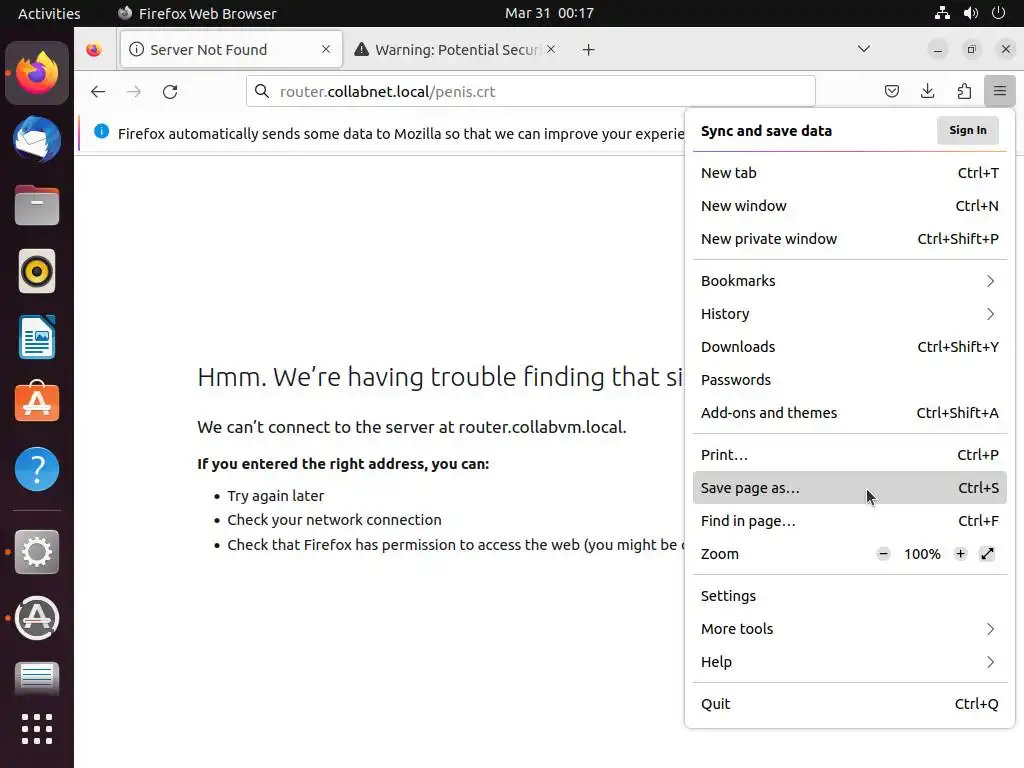The image size is (1024, 768).
Task: Zoom in with the plus button
Action: pyautogui.click(x=960, y=554)
